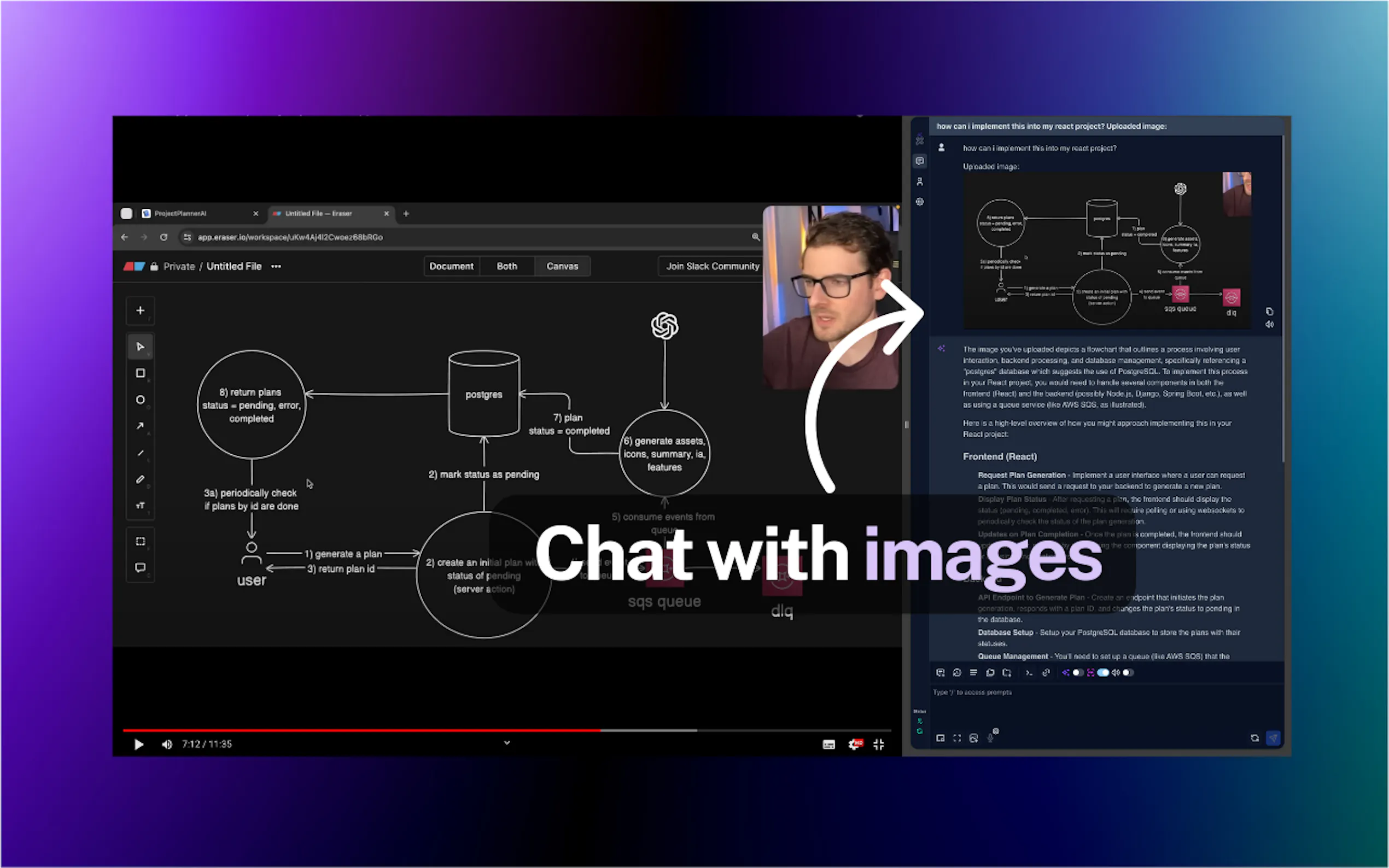1389x868 pixels.
Task: Click the chat panel vertical scrollbar
Action: click(1282, 298)
